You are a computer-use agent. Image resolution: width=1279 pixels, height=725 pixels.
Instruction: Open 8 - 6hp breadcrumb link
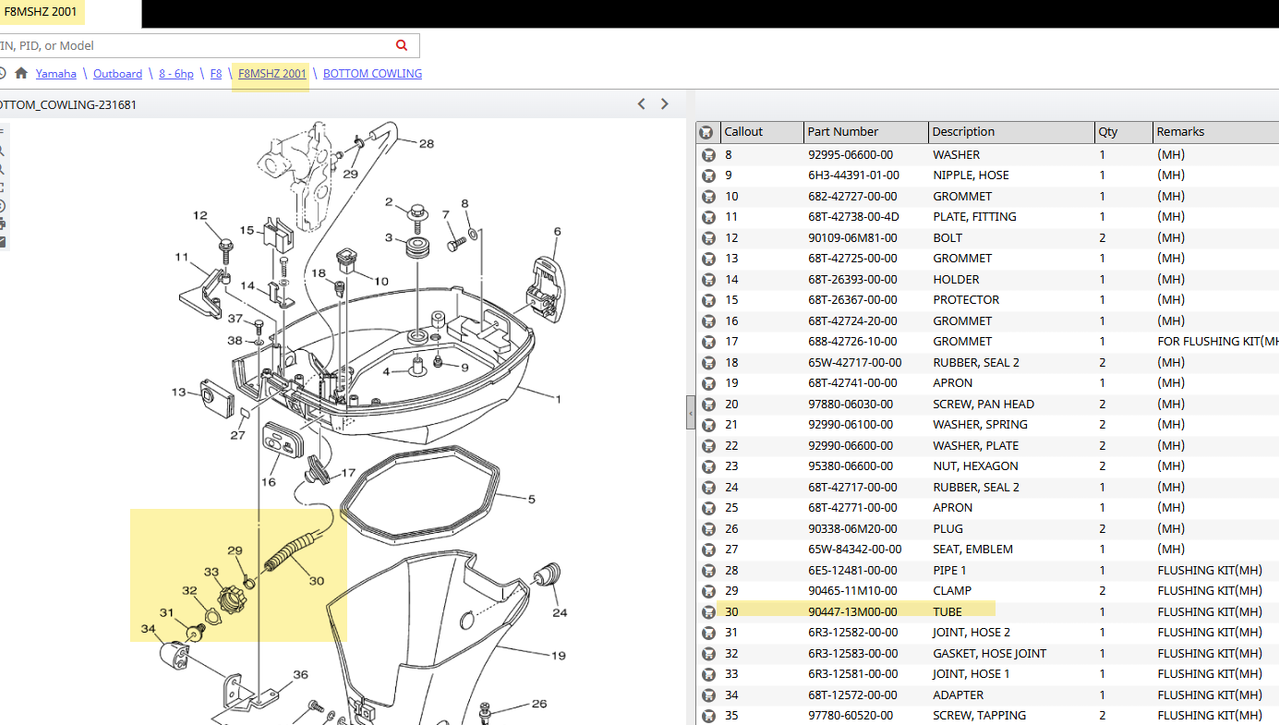coord(176,73)
